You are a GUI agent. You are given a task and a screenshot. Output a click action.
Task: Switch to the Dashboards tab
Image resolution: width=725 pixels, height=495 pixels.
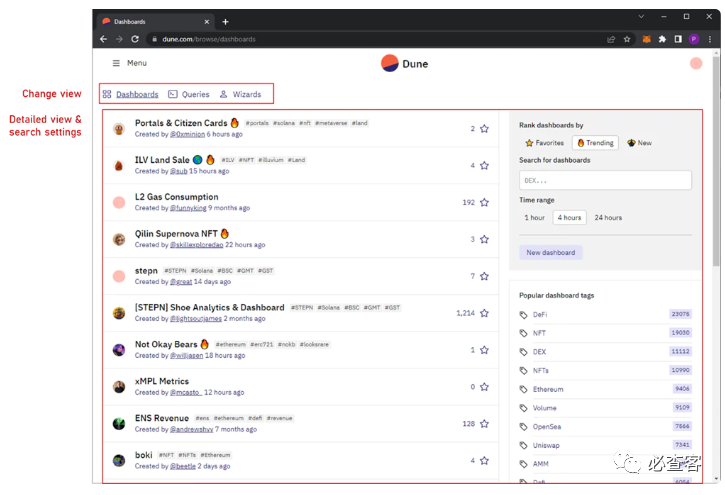(131, 94)
